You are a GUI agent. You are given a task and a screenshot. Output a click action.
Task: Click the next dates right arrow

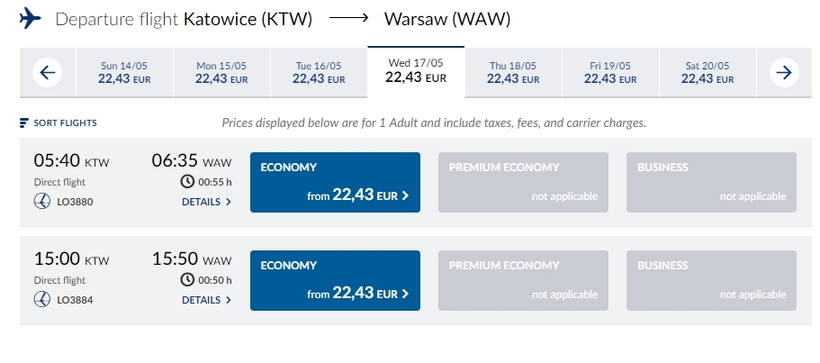(x=784, y=73)
